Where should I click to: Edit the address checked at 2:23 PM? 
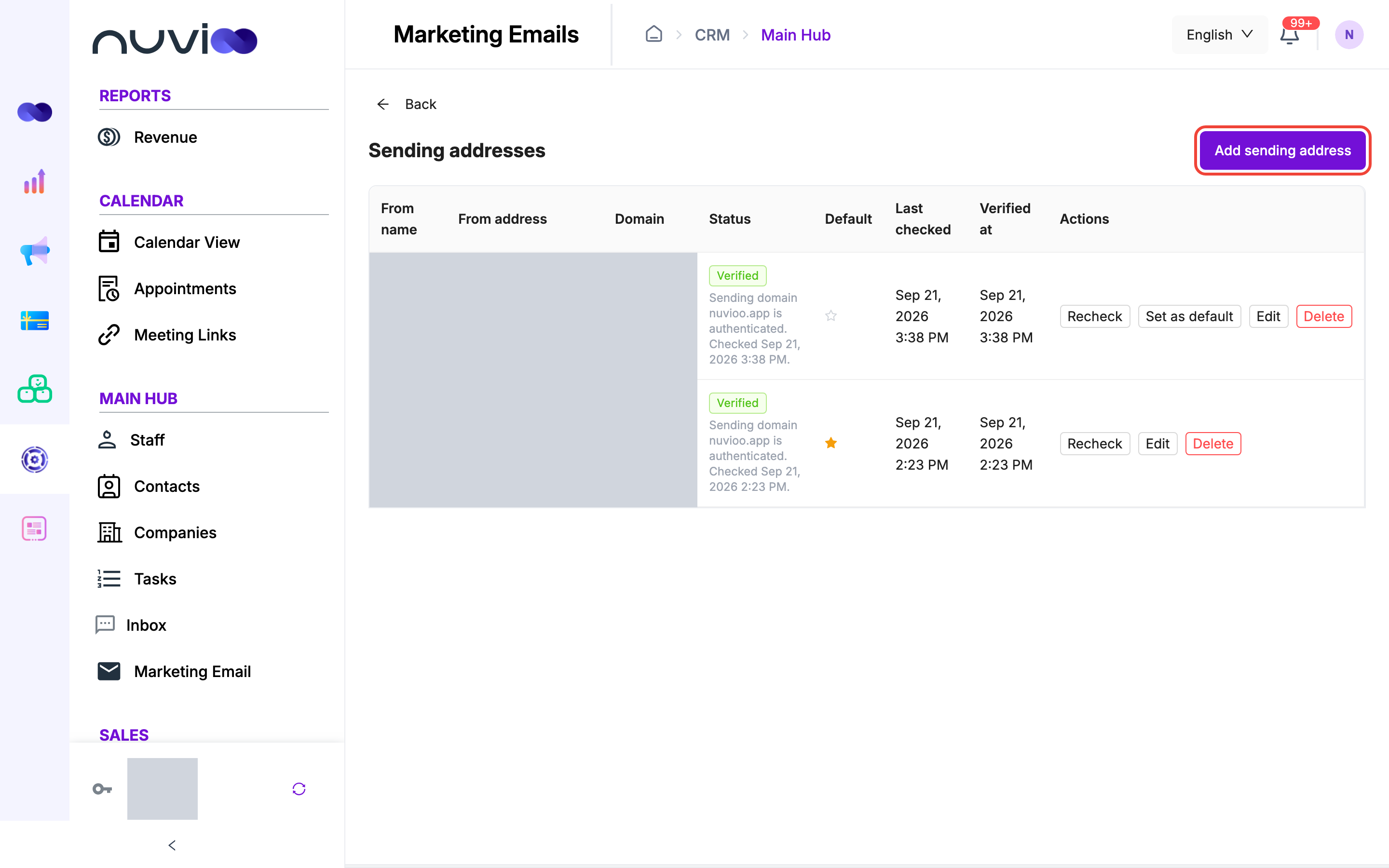tap(1157, 444)
